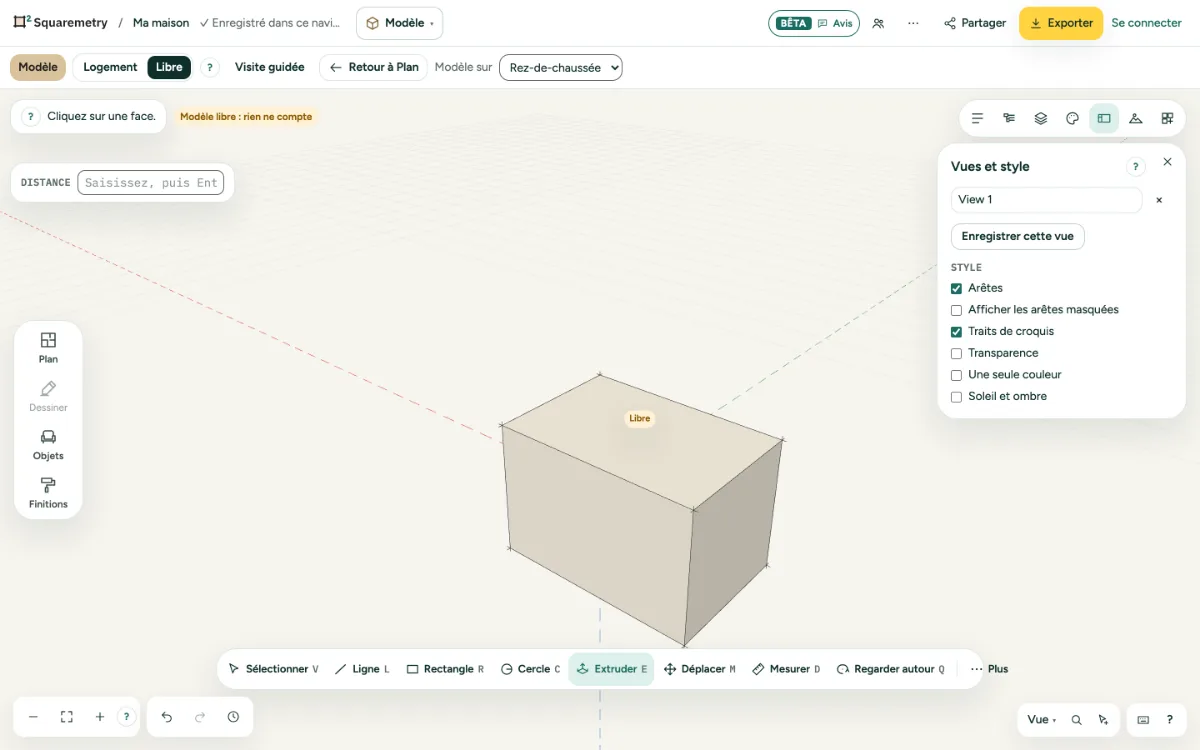
Task: Switch to the Sélectionner tool
Action: pyautogui.click(x=273, y=669)
